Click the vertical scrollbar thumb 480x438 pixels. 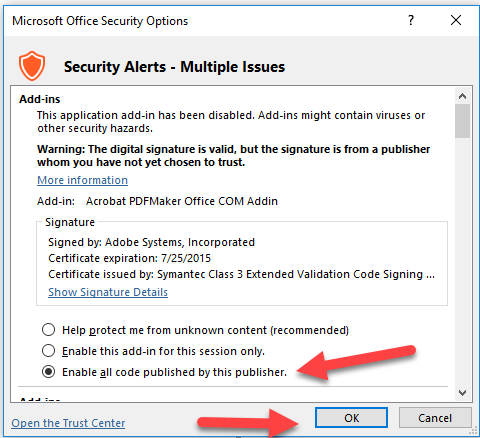(462, 121)
